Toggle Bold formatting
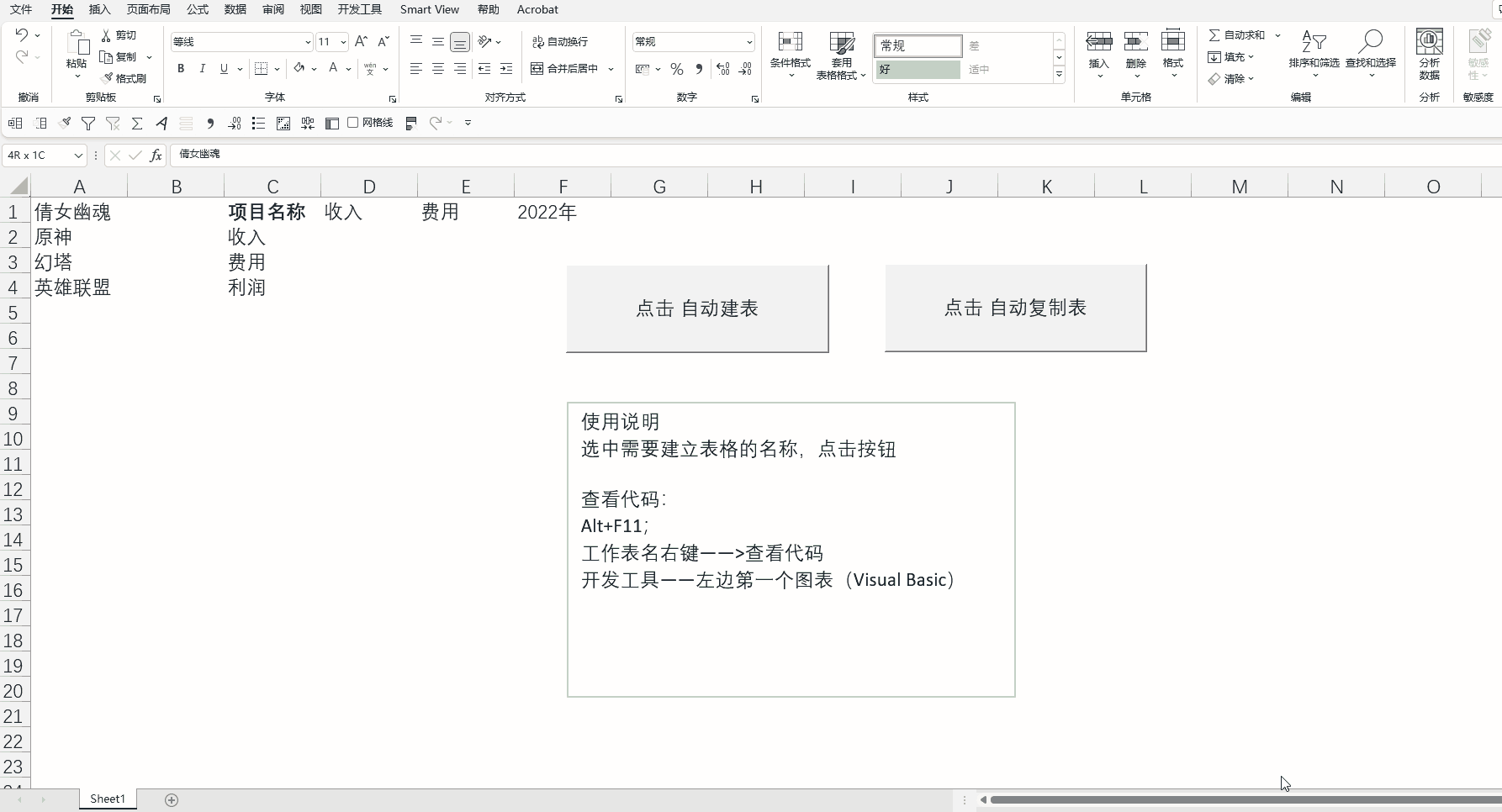The height and width of the screenshot is (812, 1502). click(x=181, y=69)
